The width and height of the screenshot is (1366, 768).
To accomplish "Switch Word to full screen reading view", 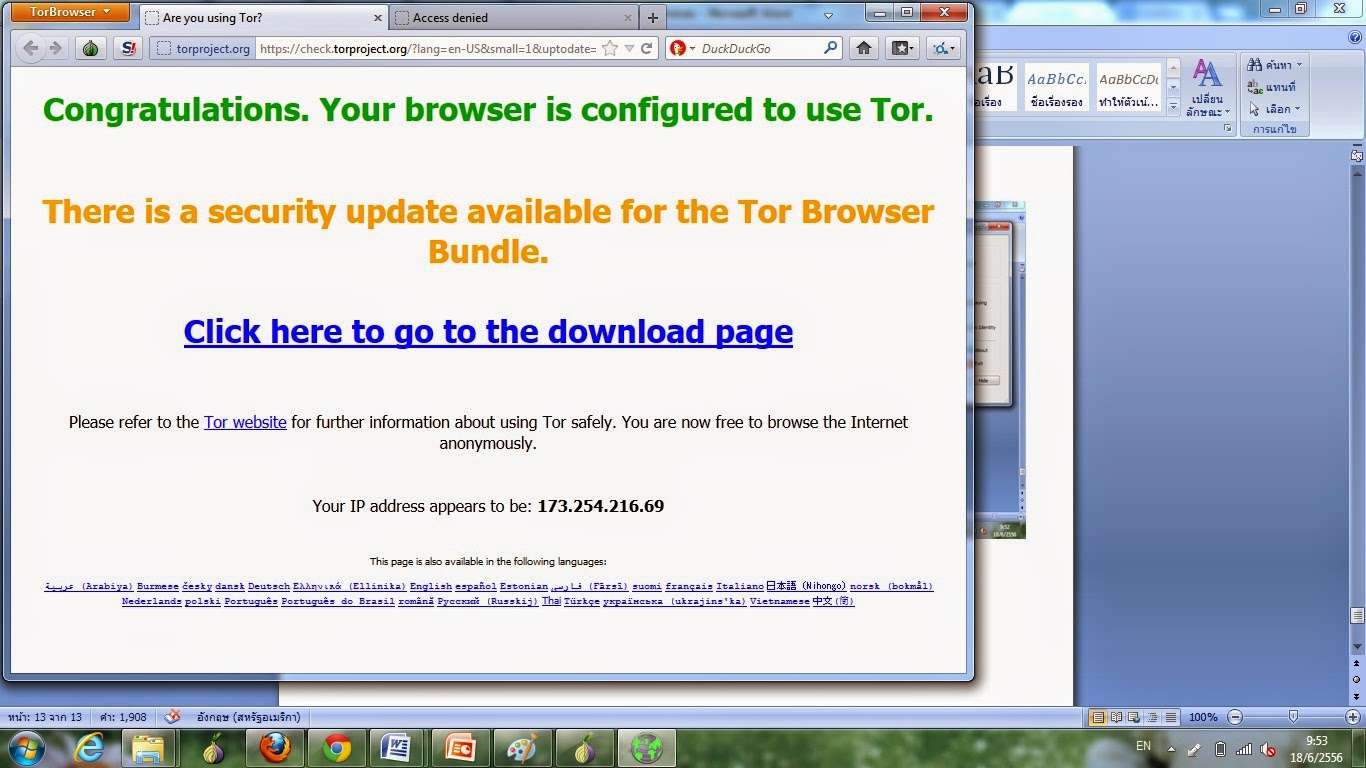I will 1116,717.
